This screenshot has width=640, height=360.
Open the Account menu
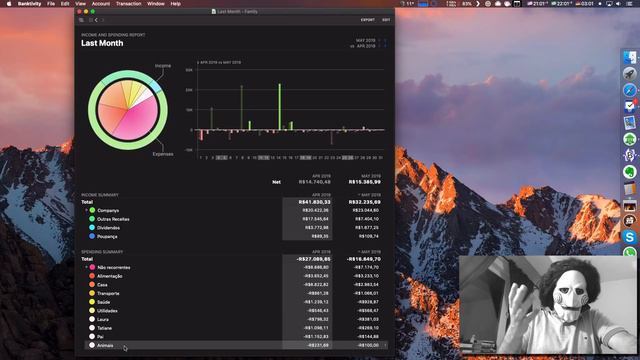pyautogui.click(x=100, y=4)
